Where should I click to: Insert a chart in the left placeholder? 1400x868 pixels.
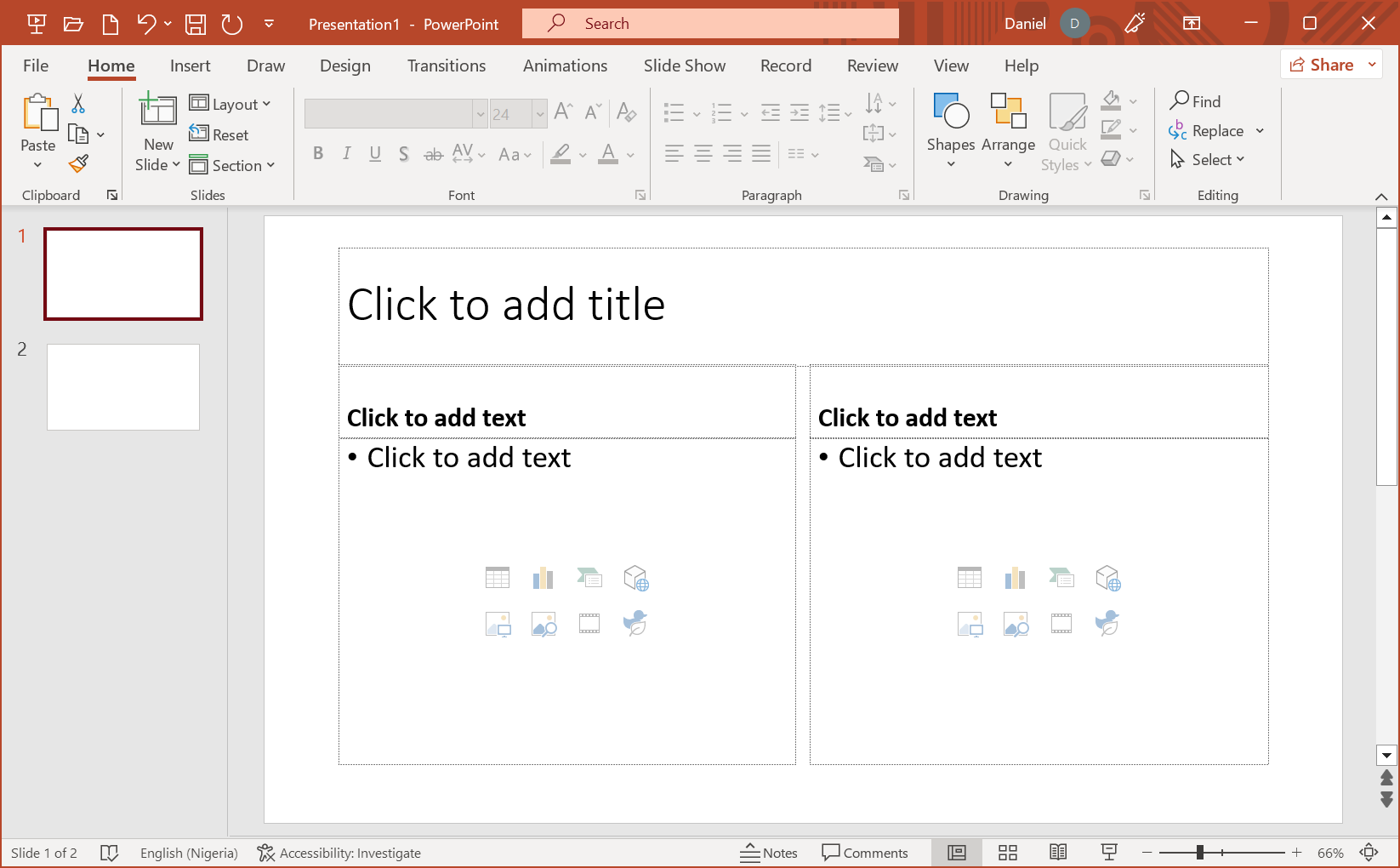(x=543, y=578)
